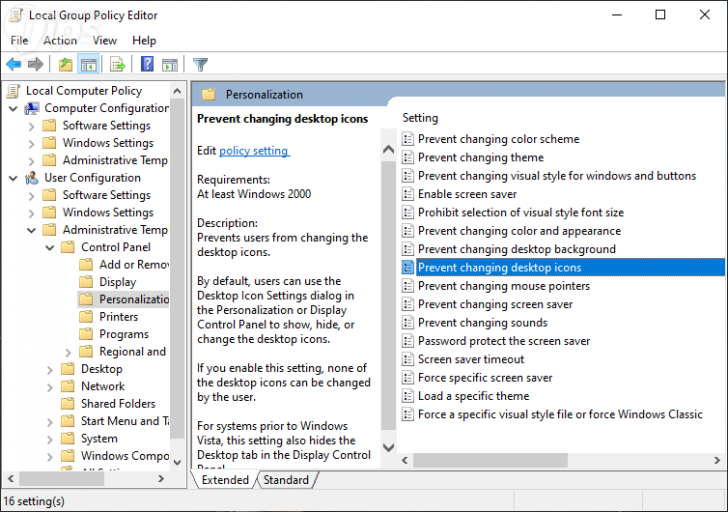Click tree pane horizontal scroll right arrow
The height and width of the screenshot is (512, 728).
tap(161, 479)
